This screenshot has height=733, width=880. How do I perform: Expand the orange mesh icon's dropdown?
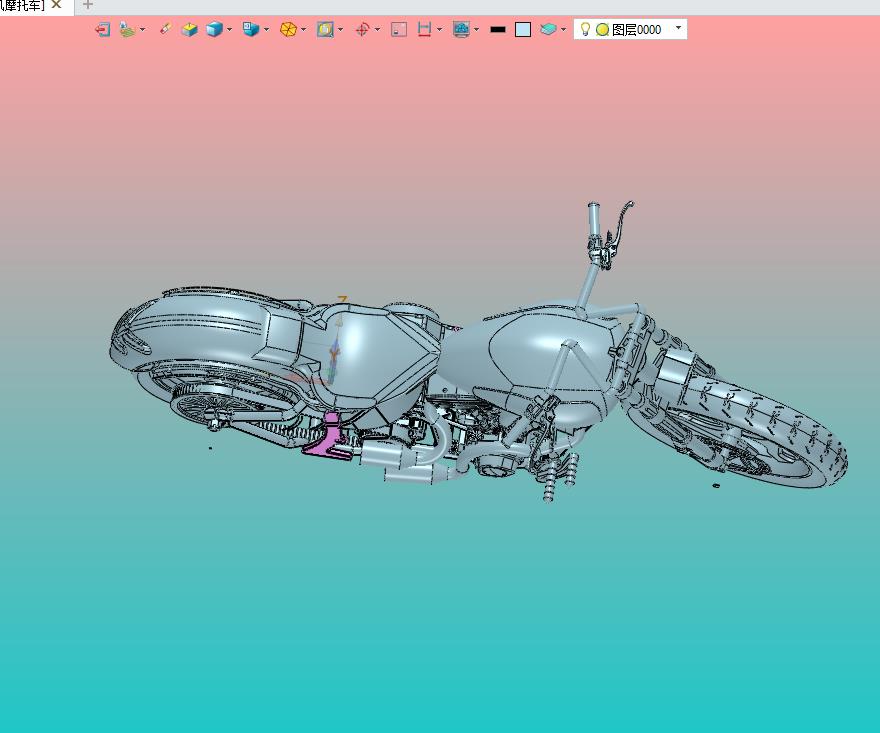tap(303, 29)
